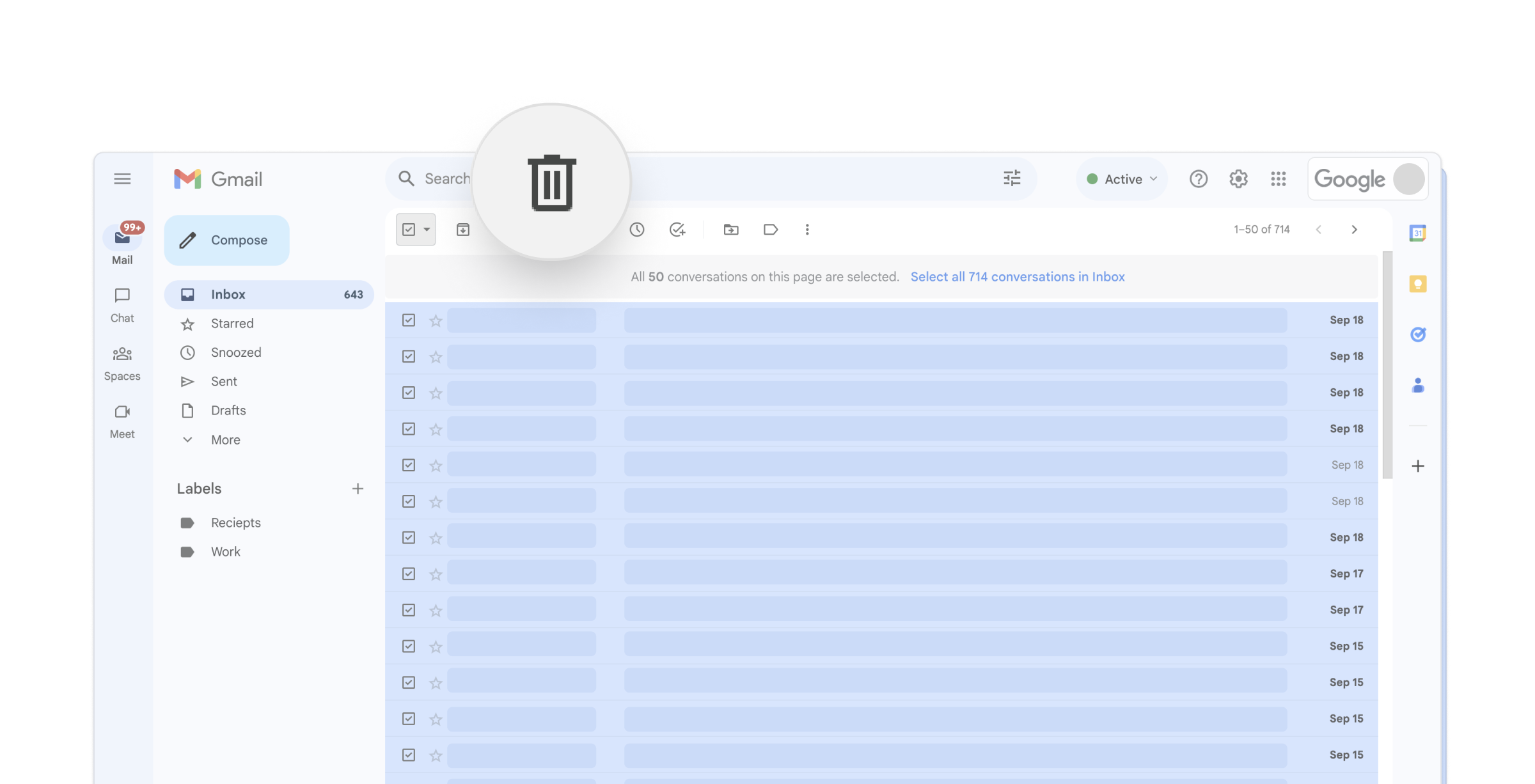Open the select-all checkbox dropdown arrow
Screen dimensions: 1535x784
pos(427,230)
